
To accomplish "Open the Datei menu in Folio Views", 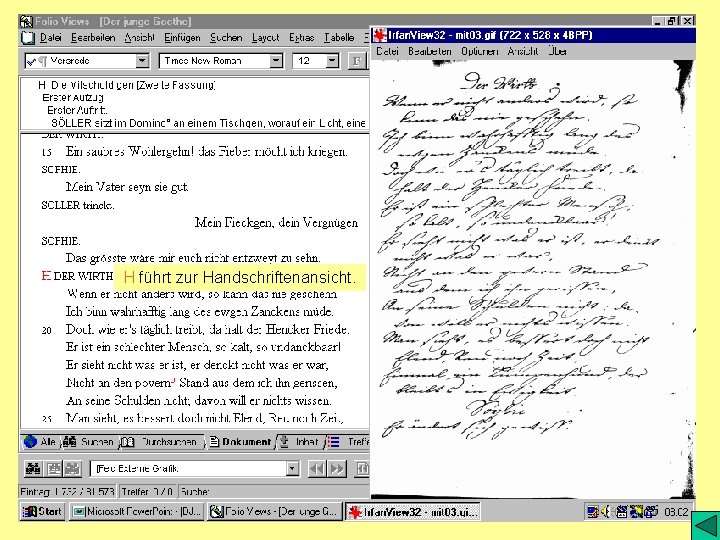I will tap(51, 38).
